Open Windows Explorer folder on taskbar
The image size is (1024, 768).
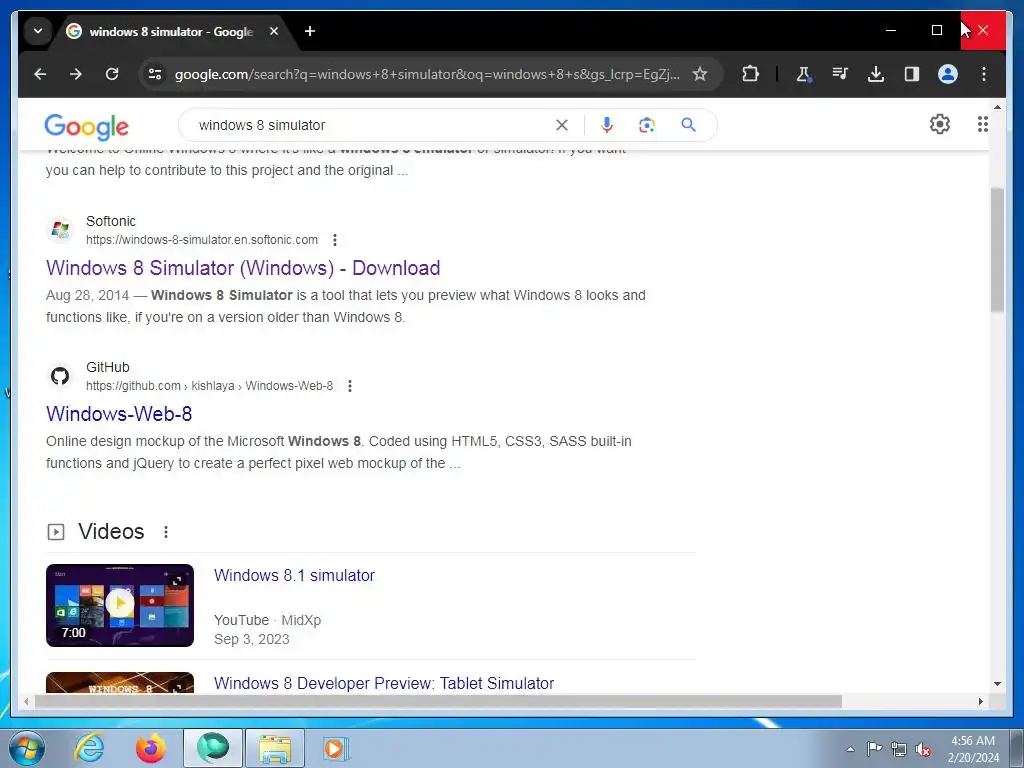tap(274, 748)
